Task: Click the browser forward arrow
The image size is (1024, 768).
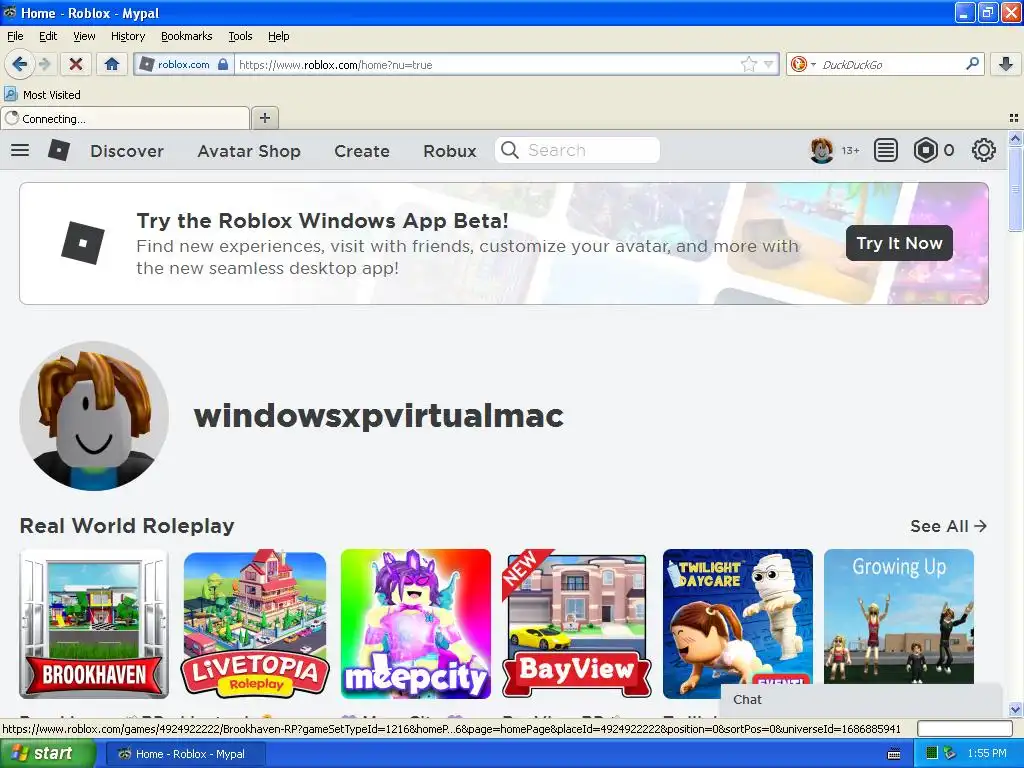Action: click(44, 64)
